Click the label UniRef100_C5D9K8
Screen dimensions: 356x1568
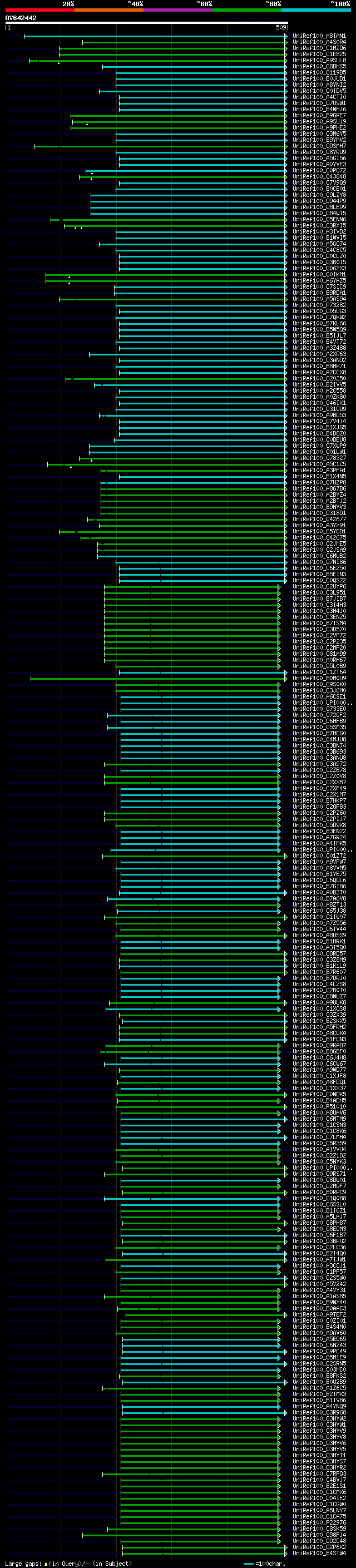pos(319,825)
